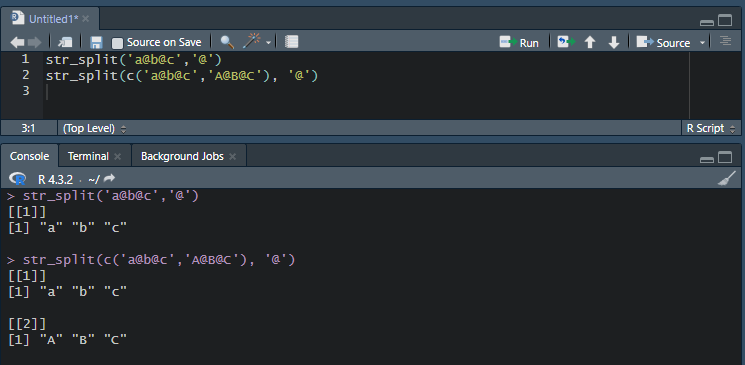
Task: Click console output [[2]] label
Action: pyautogui.click(x=27, y=324)
